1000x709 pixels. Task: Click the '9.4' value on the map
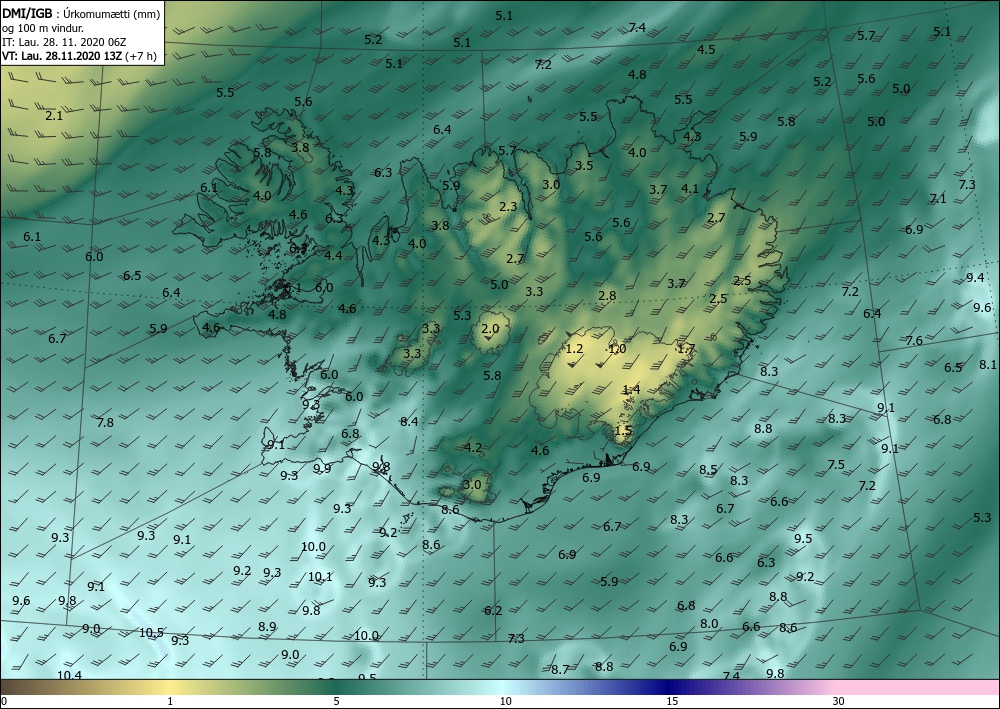pos(974,277)
